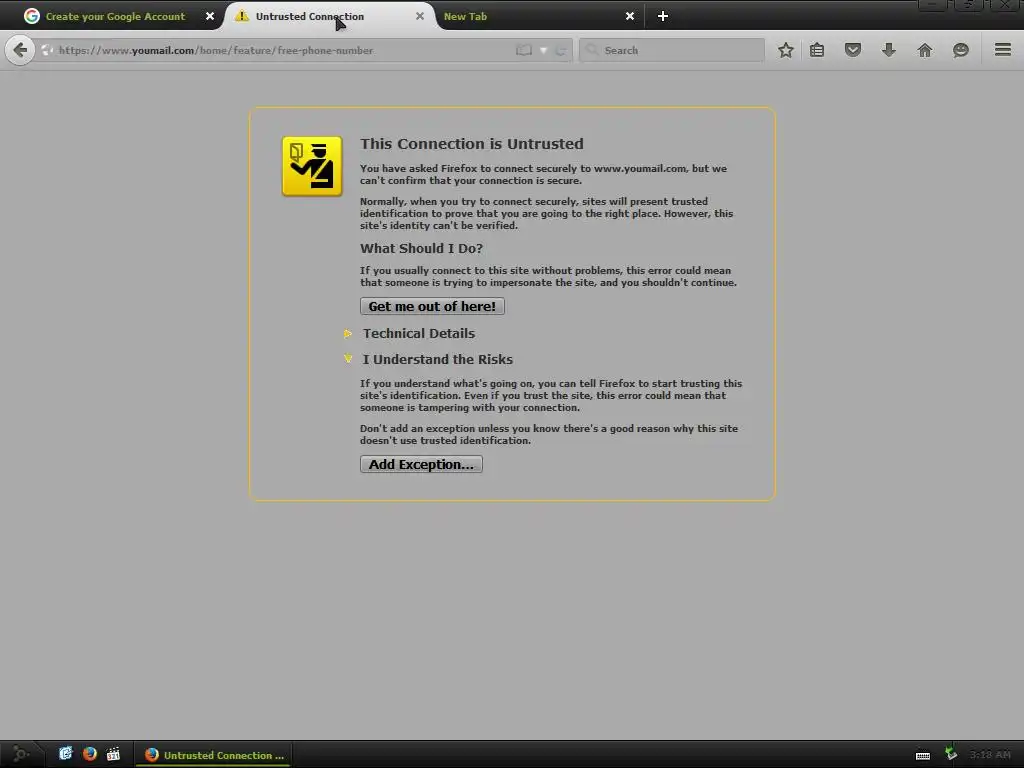Viewport: 1024px width, 768px height.
Task: Collapse the I Understand the Risks section
Action: point(438,359)
